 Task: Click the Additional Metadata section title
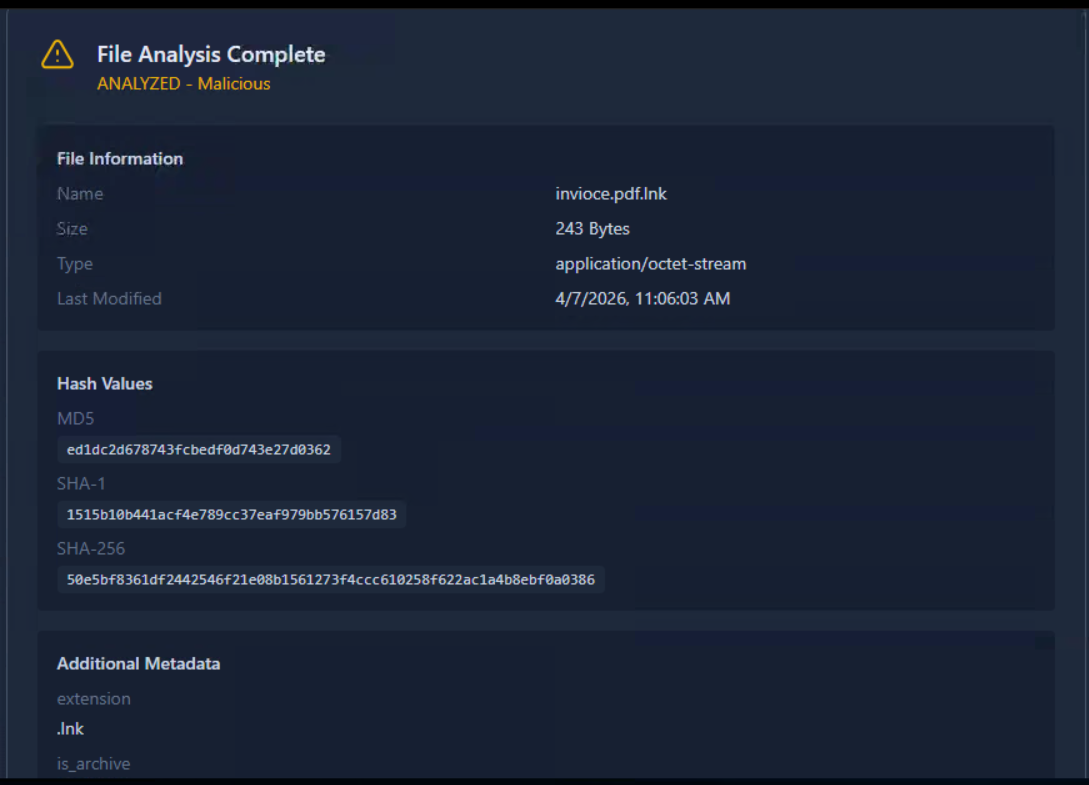coord(138,663)
